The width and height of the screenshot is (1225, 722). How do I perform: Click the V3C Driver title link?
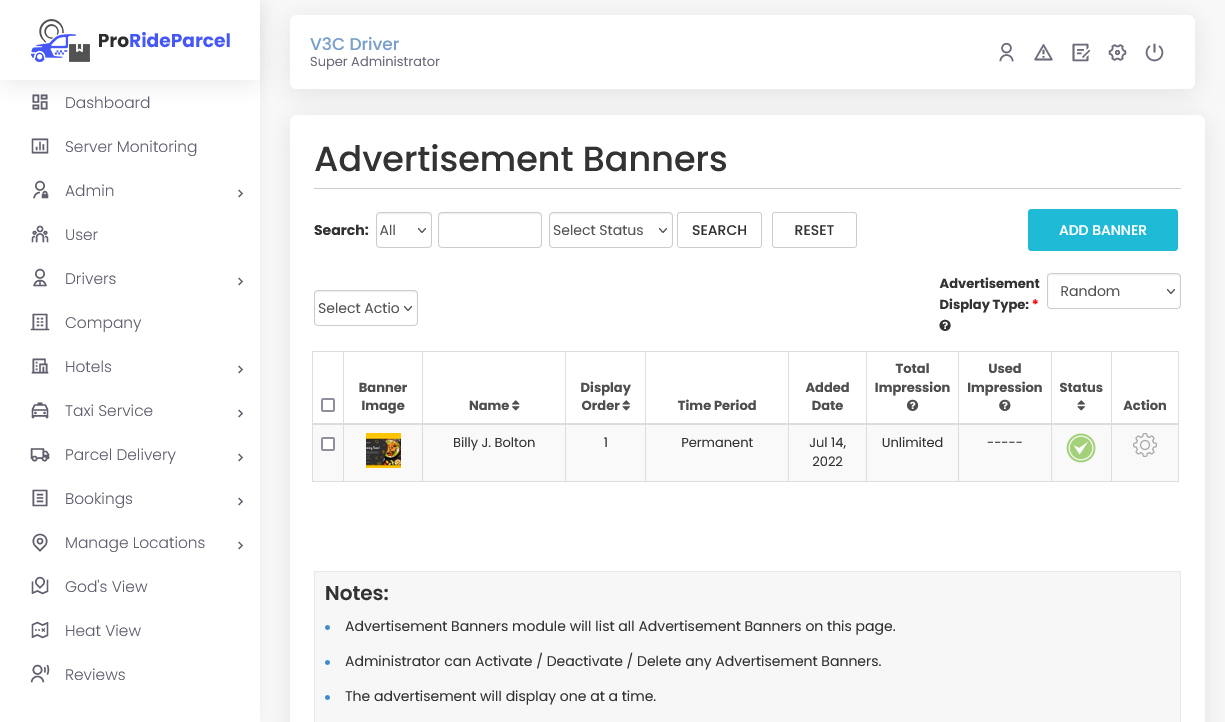(354, 44)
